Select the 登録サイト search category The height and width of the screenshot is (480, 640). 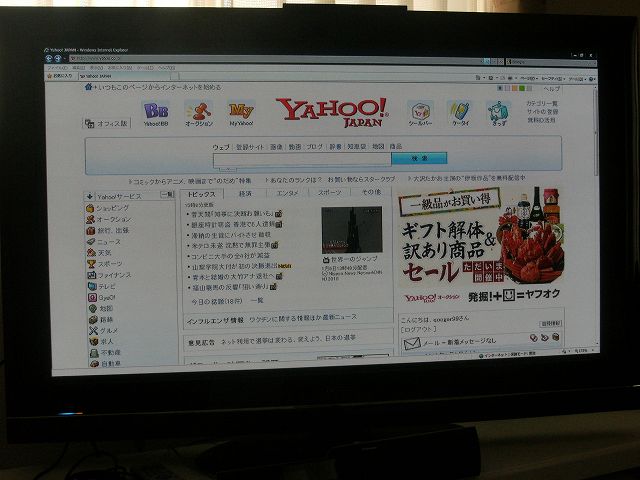click(250, 147)
